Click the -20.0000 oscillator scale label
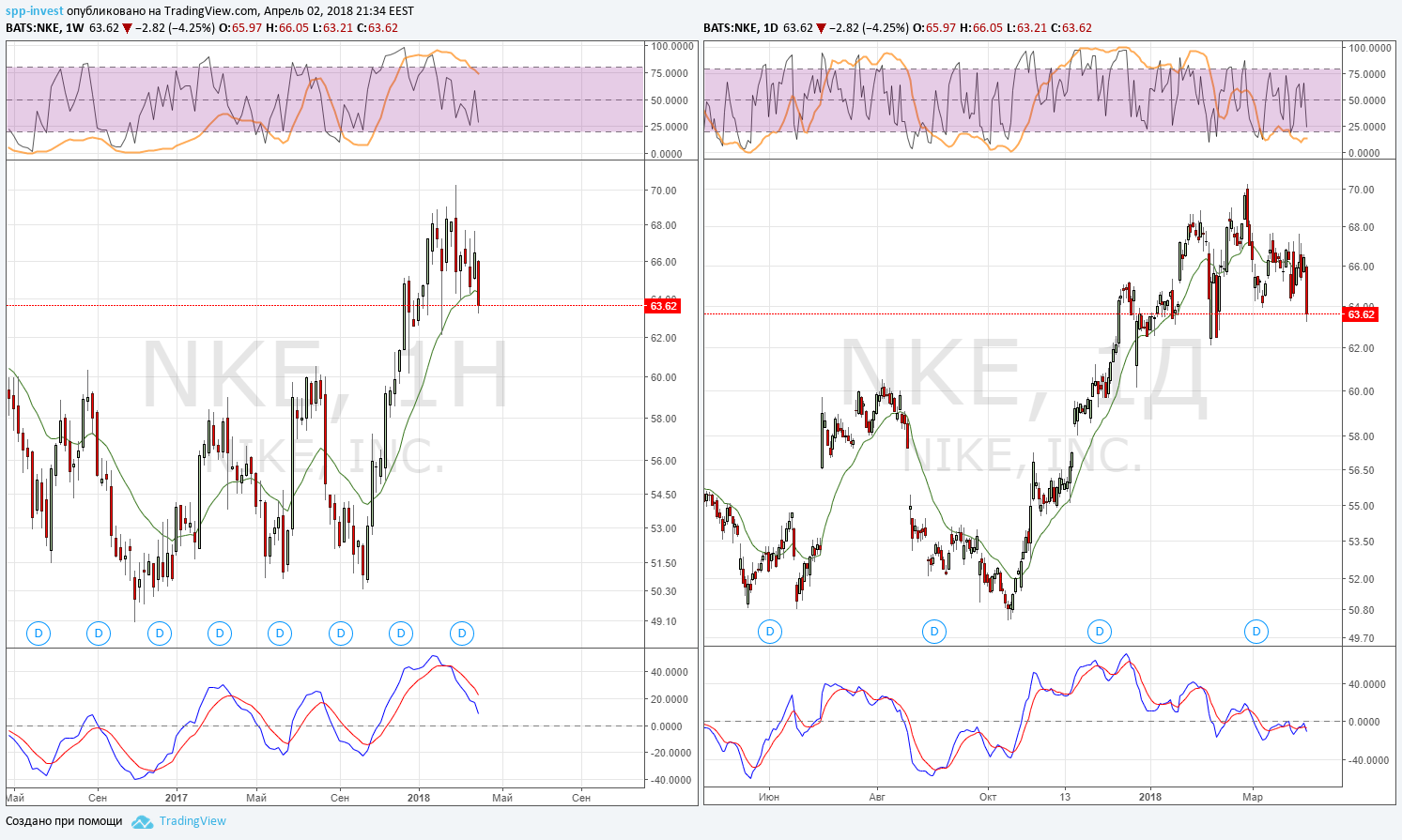 pos(670,753)
